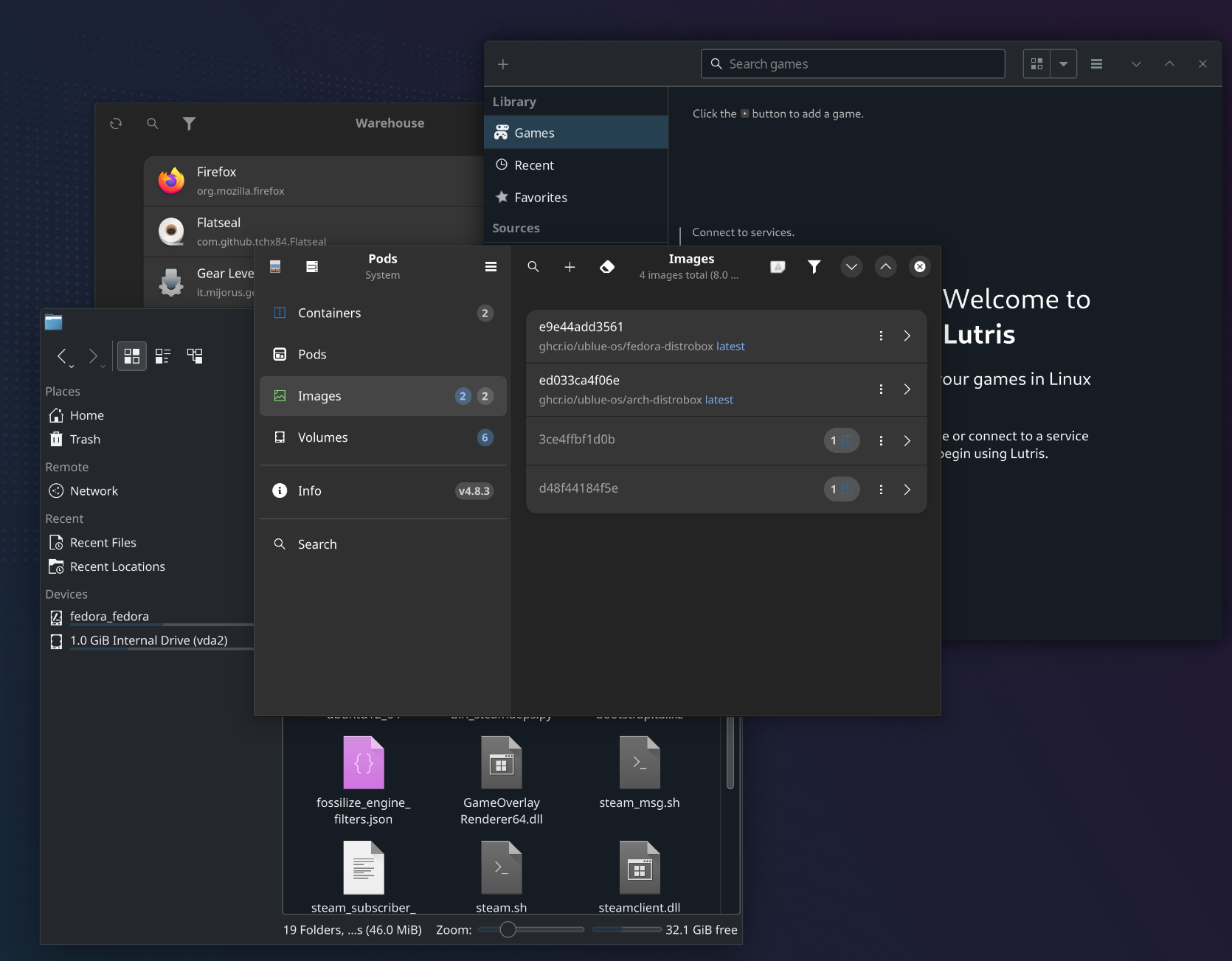Open the Pods hamburger main menu
Viewport: 1232px width, 961px height.
click(491, 267)
